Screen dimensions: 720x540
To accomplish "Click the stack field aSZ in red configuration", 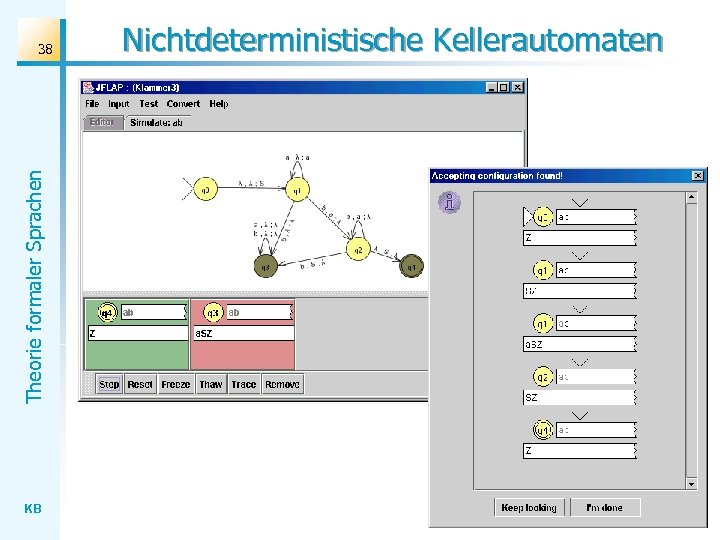I will pyautogui.click(x=244, y=333).
